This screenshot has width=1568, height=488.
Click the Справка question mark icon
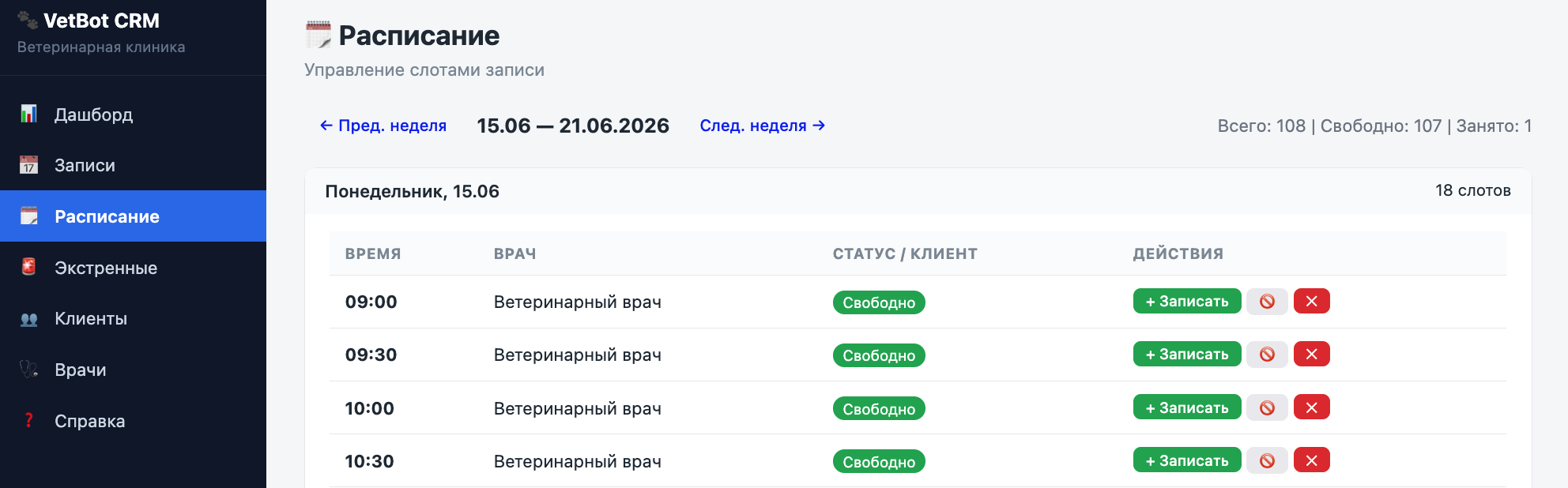point(28,420)
